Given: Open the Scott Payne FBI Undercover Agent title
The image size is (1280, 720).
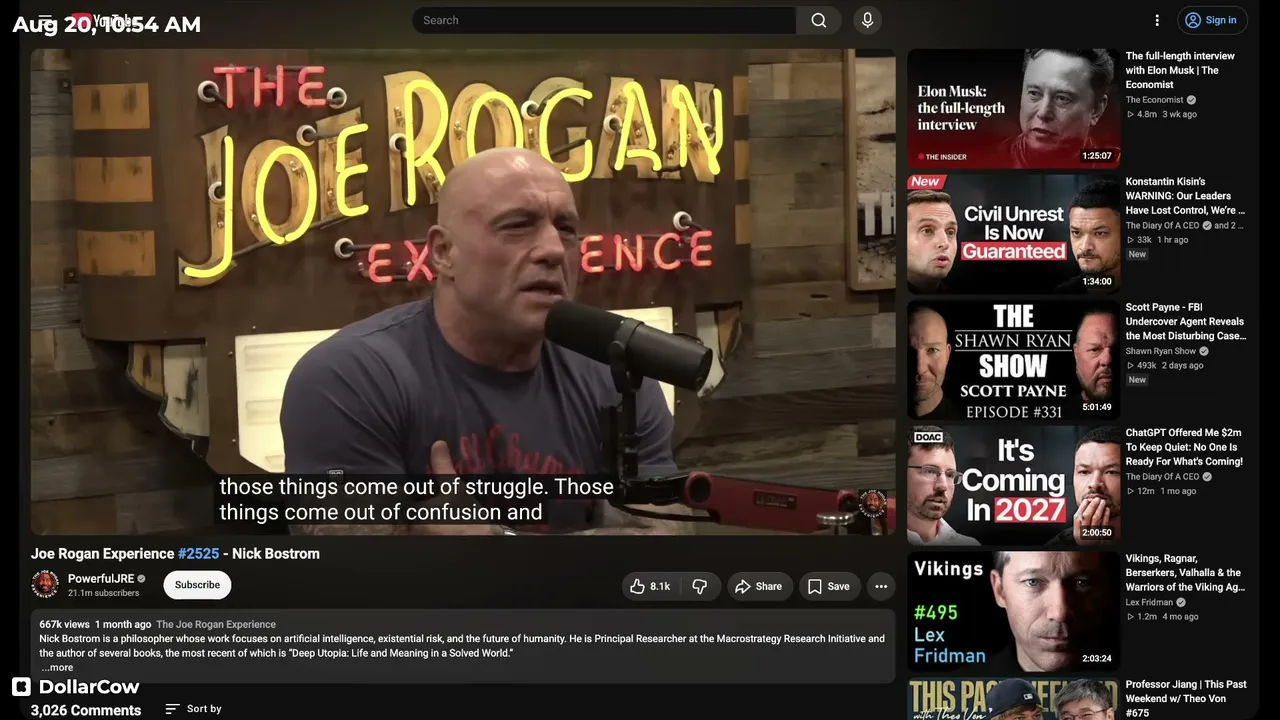Looking at the screenshot, I should click(1186, 322).
